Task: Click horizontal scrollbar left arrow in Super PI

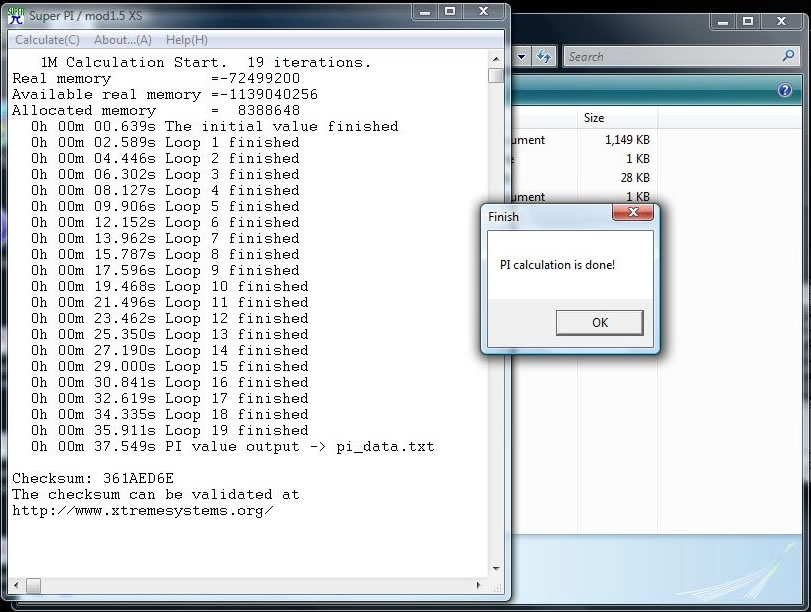Action: (16, 585)
